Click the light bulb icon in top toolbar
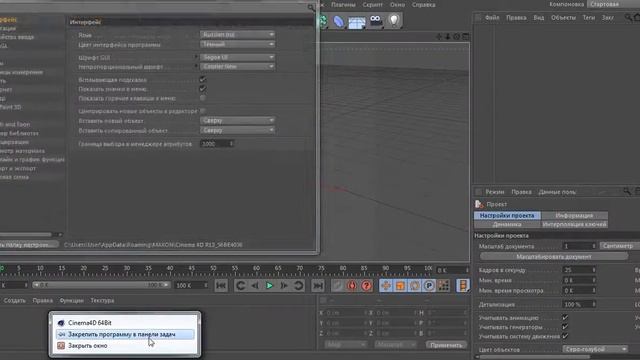 click(393, 20)
